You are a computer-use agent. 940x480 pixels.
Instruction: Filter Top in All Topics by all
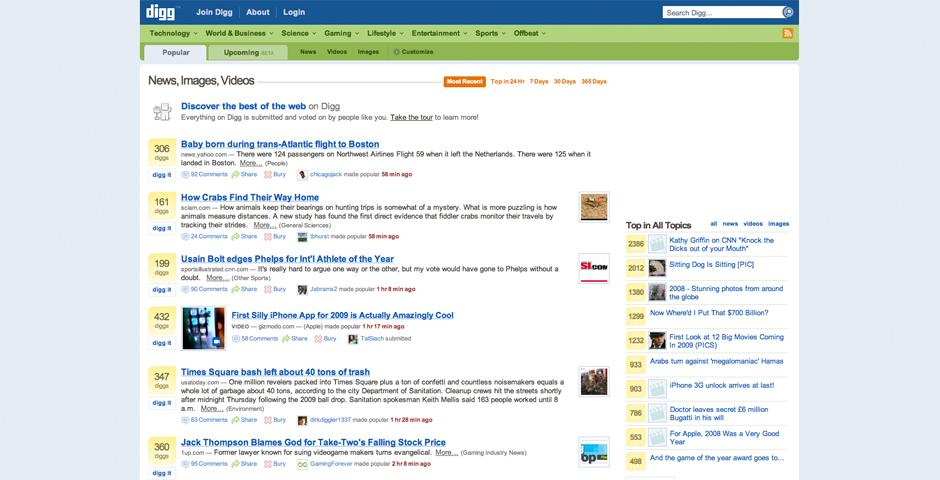coord(713,224)
